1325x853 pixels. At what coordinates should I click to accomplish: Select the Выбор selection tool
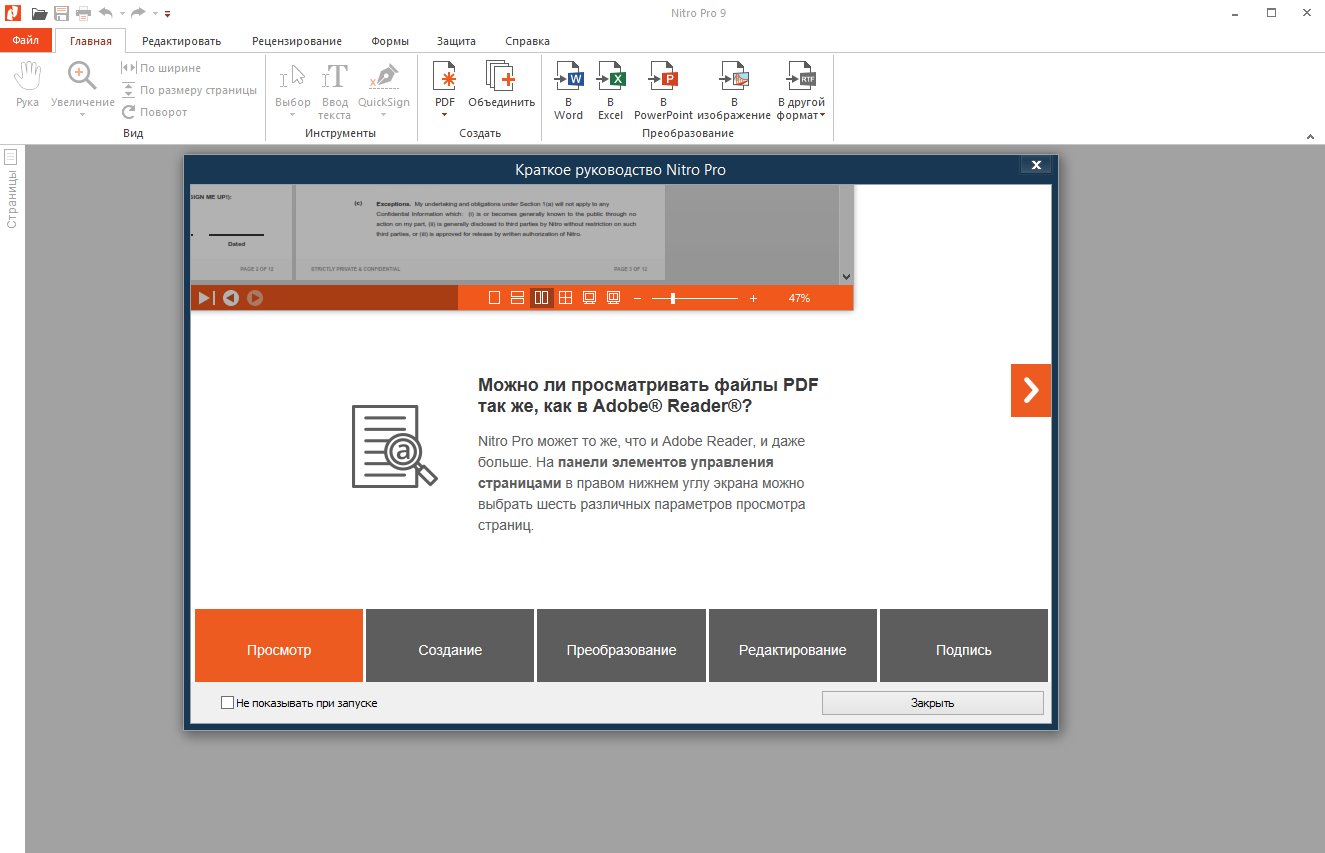(x=293, y=90)
